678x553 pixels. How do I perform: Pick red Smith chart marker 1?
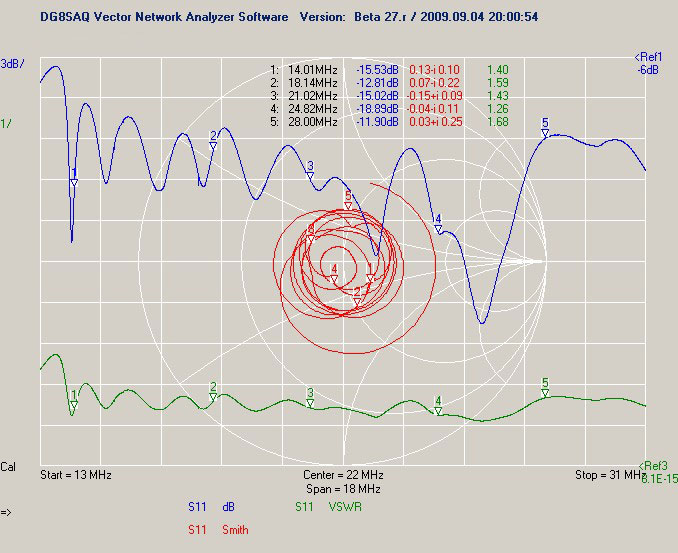[x=370, y=273]
